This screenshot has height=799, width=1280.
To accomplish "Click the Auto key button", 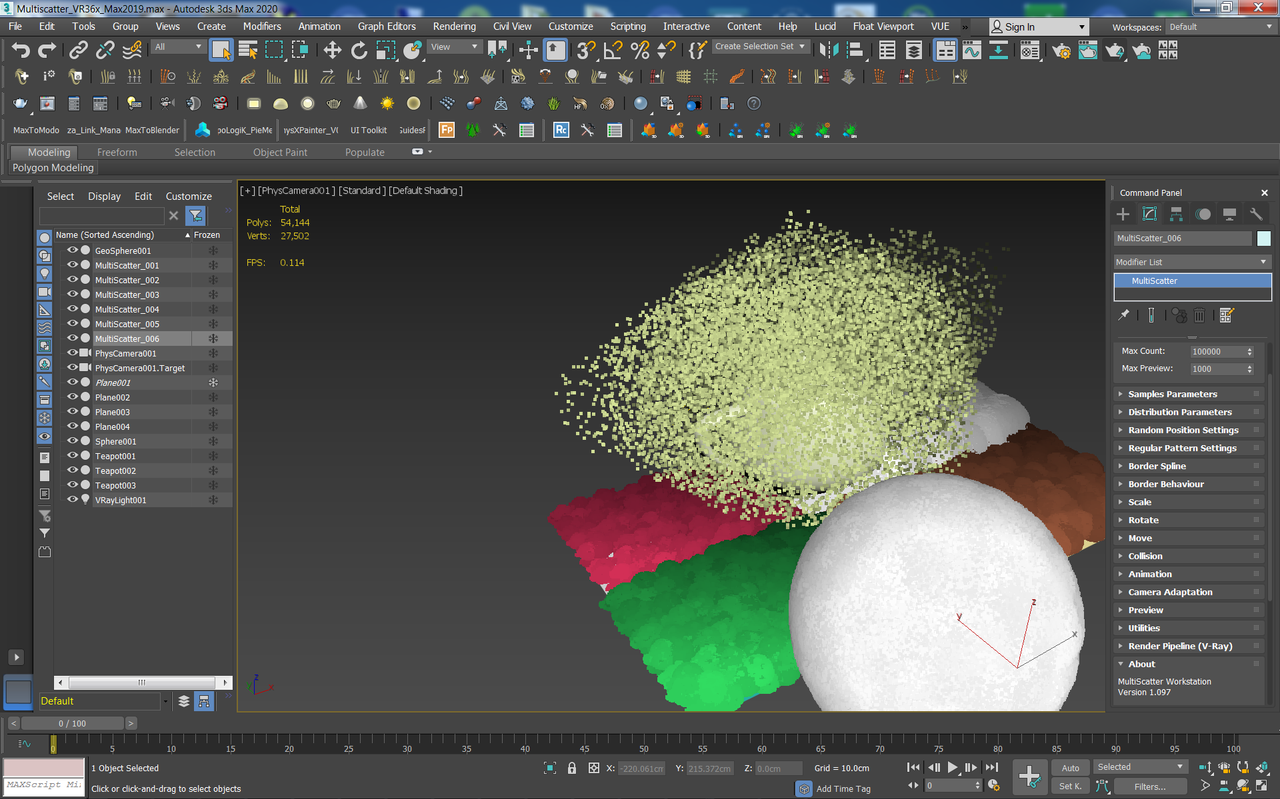I will coord(1070,768).
